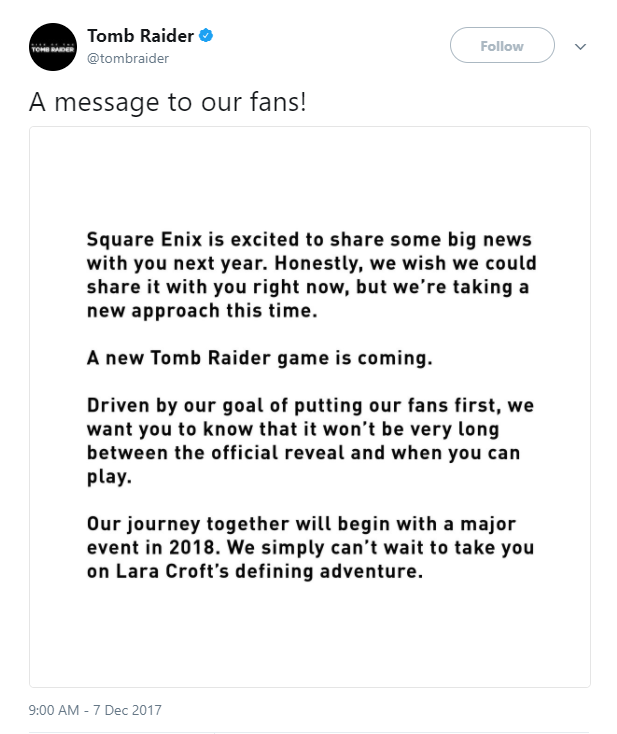Click the words 'Lara Croft's' in the image
Image resolution: width=617 pixels, height=734 pixels.
(x=172, y=571)
